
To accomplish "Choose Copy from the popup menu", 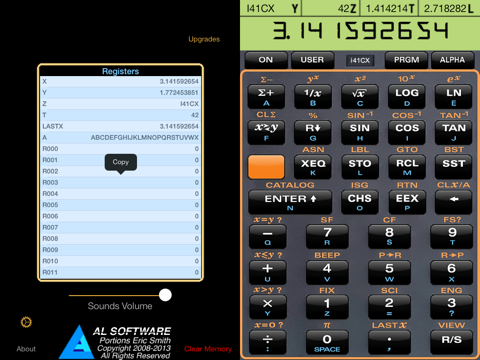I will [121, 162].
